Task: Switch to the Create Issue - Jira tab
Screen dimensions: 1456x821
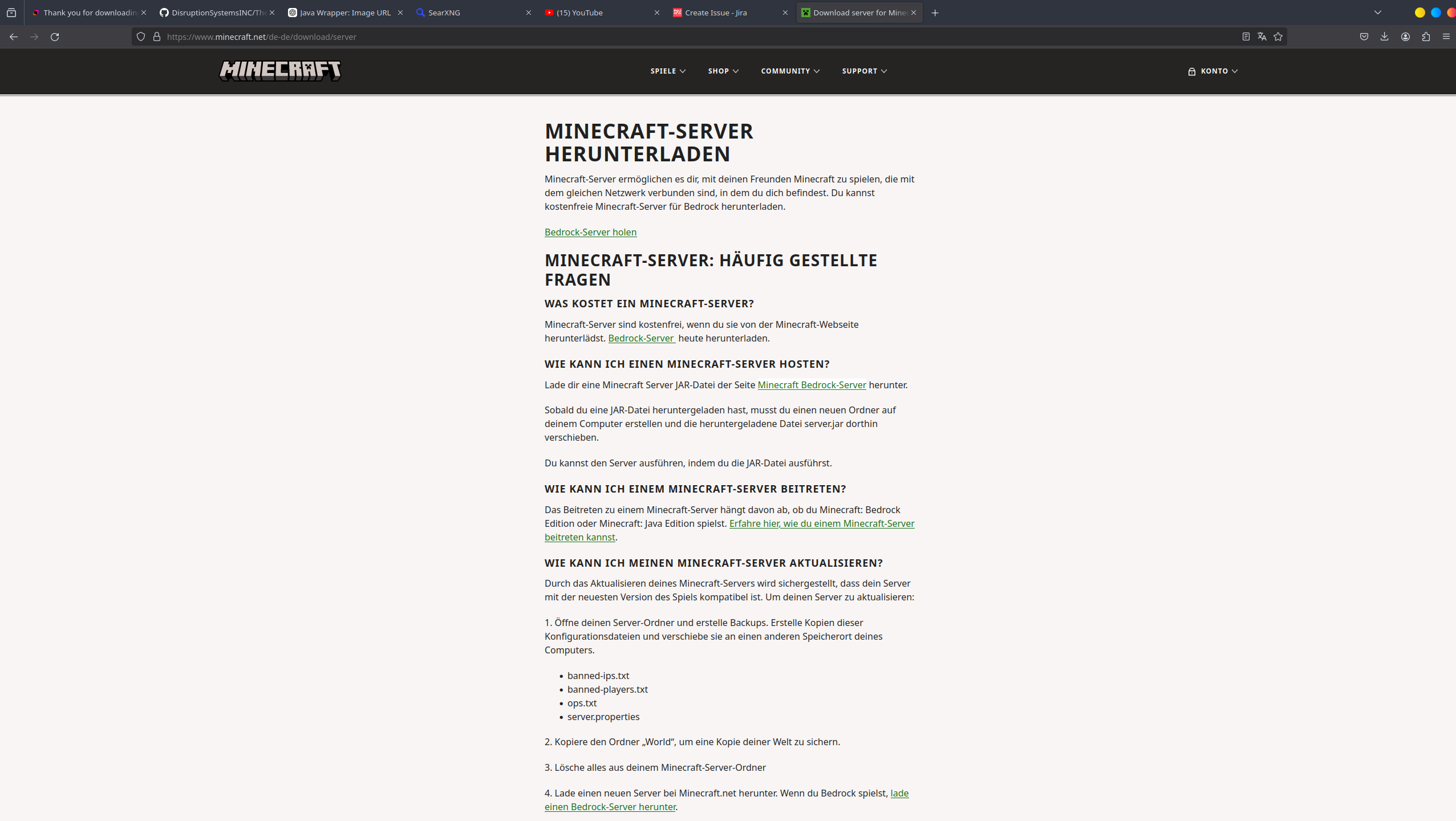Action: pos(716,13)
